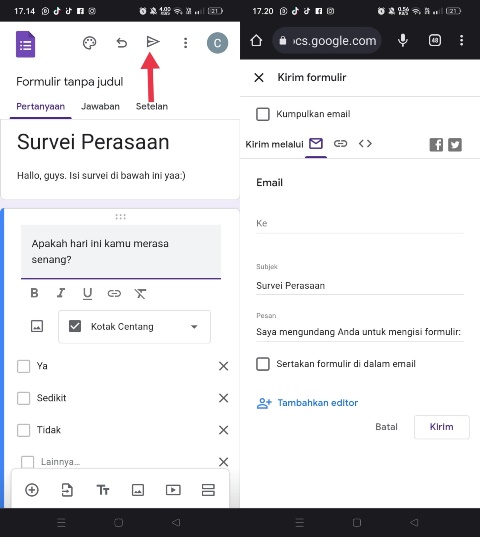
Task: Open the Chrome browser overflow menu
Action: coord(462,40)
